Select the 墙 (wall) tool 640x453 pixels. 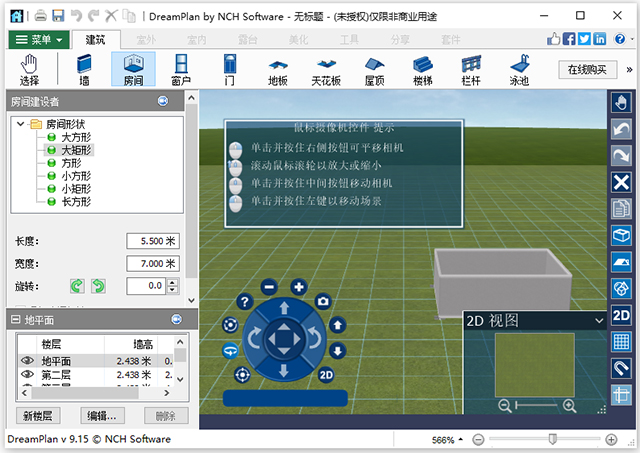tap(84, 69)
